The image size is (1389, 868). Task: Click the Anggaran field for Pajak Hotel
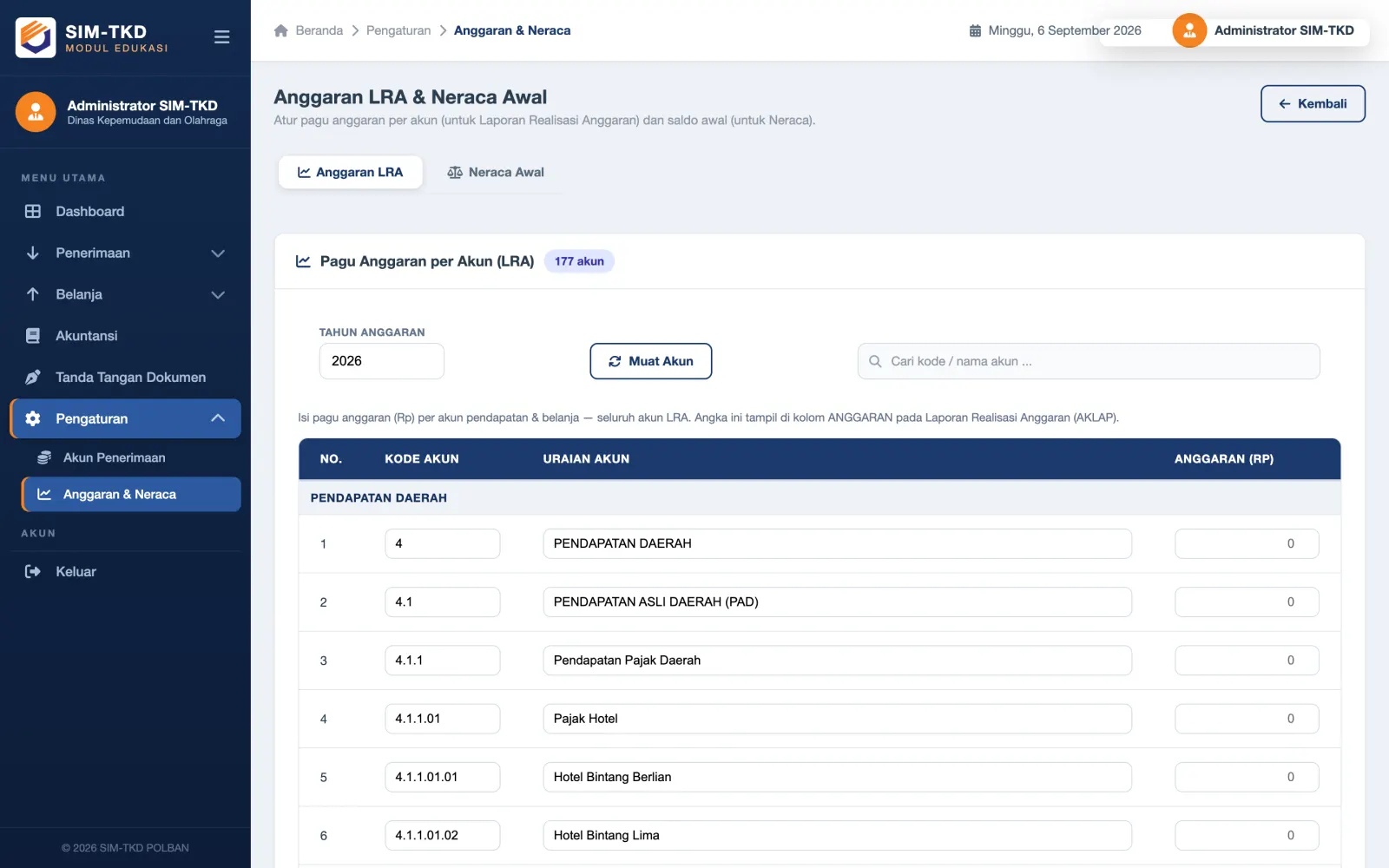[x=1247, y=719]
